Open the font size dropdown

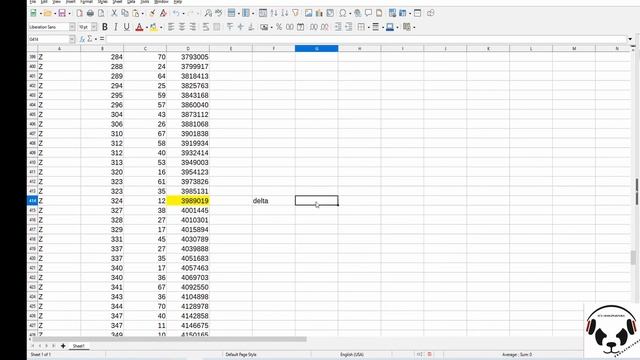click(94, 27)
